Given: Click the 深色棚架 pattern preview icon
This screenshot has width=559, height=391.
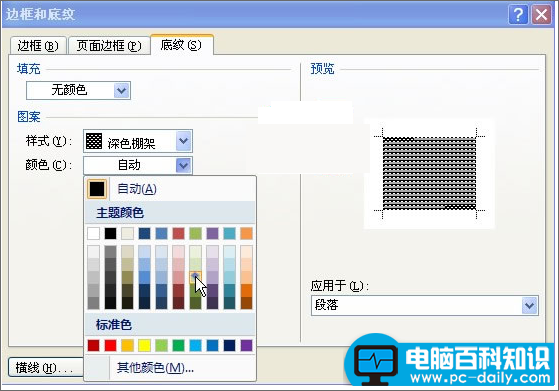Looking at the screenshot, I should (94, 141).
